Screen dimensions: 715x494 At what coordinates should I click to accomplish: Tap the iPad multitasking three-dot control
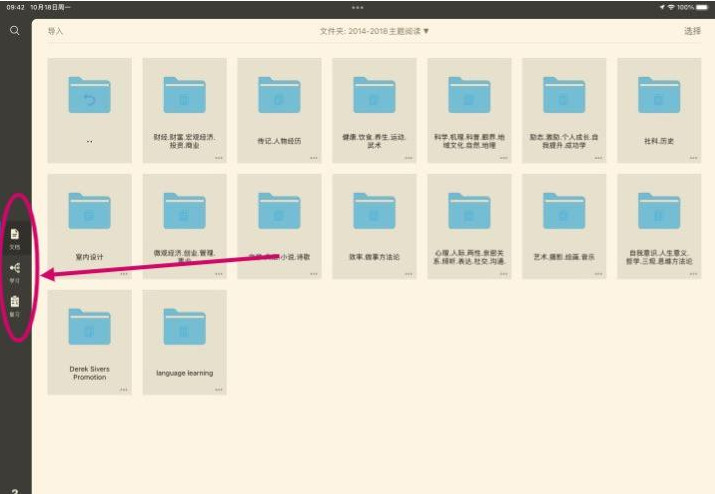358,7
